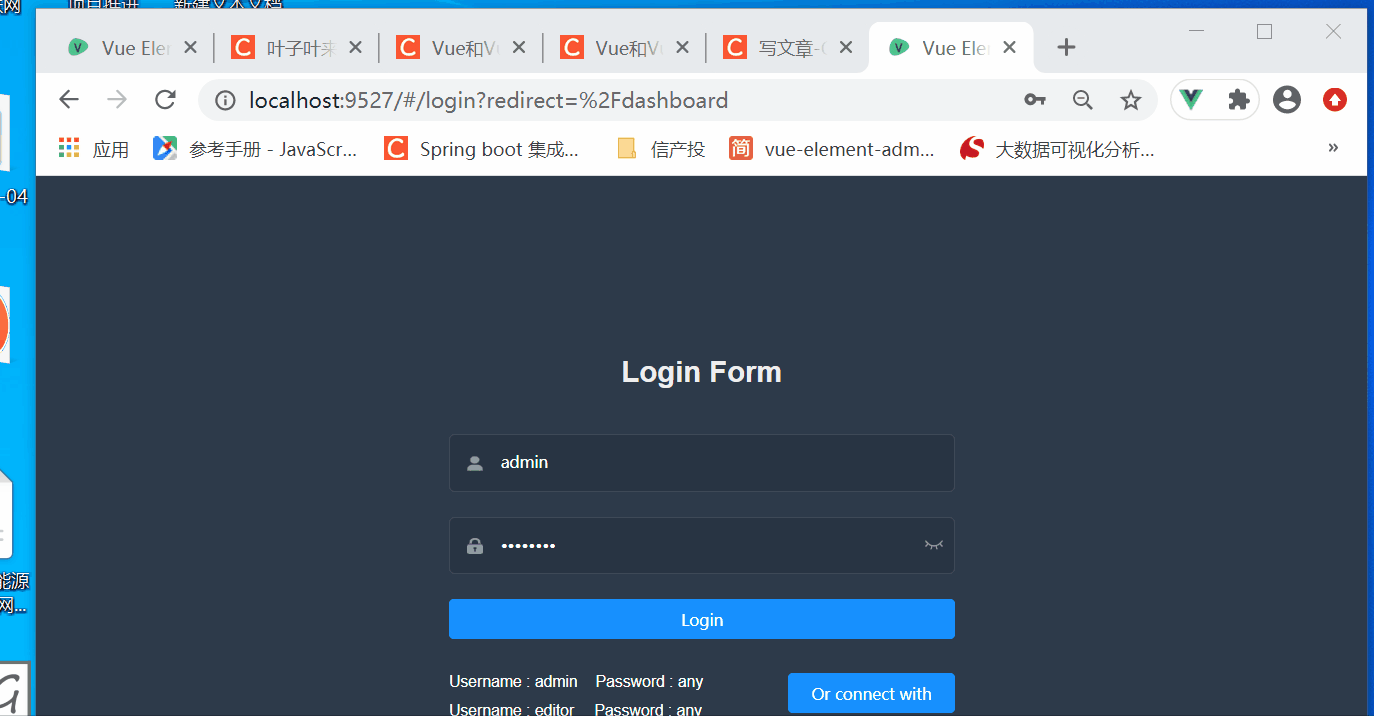
Task: Click the zoom magnifier in the address bar
Action: 1083,99
